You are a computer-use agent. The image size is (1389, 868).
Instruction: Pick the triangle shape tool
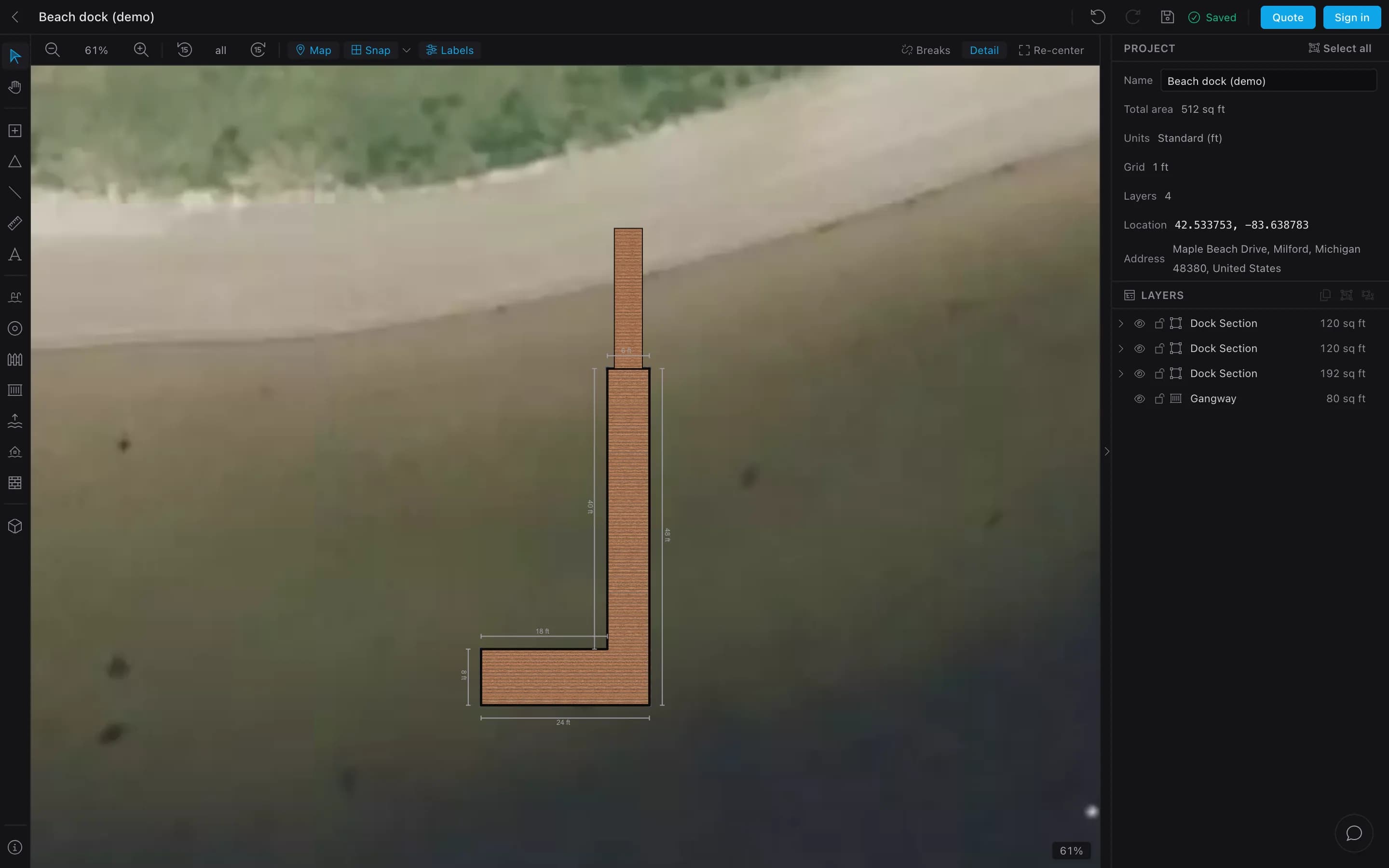pyautogui.click(x=15, y=162)
